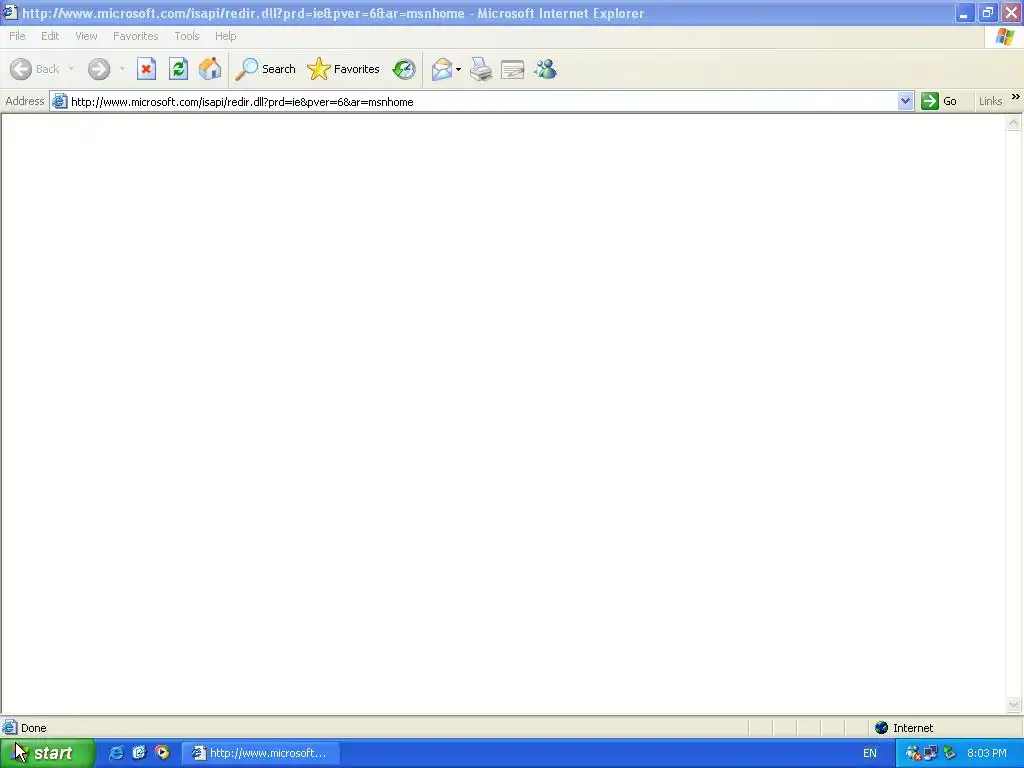
Task: Print the page with printer icon
Action: [x=481, y=69]
